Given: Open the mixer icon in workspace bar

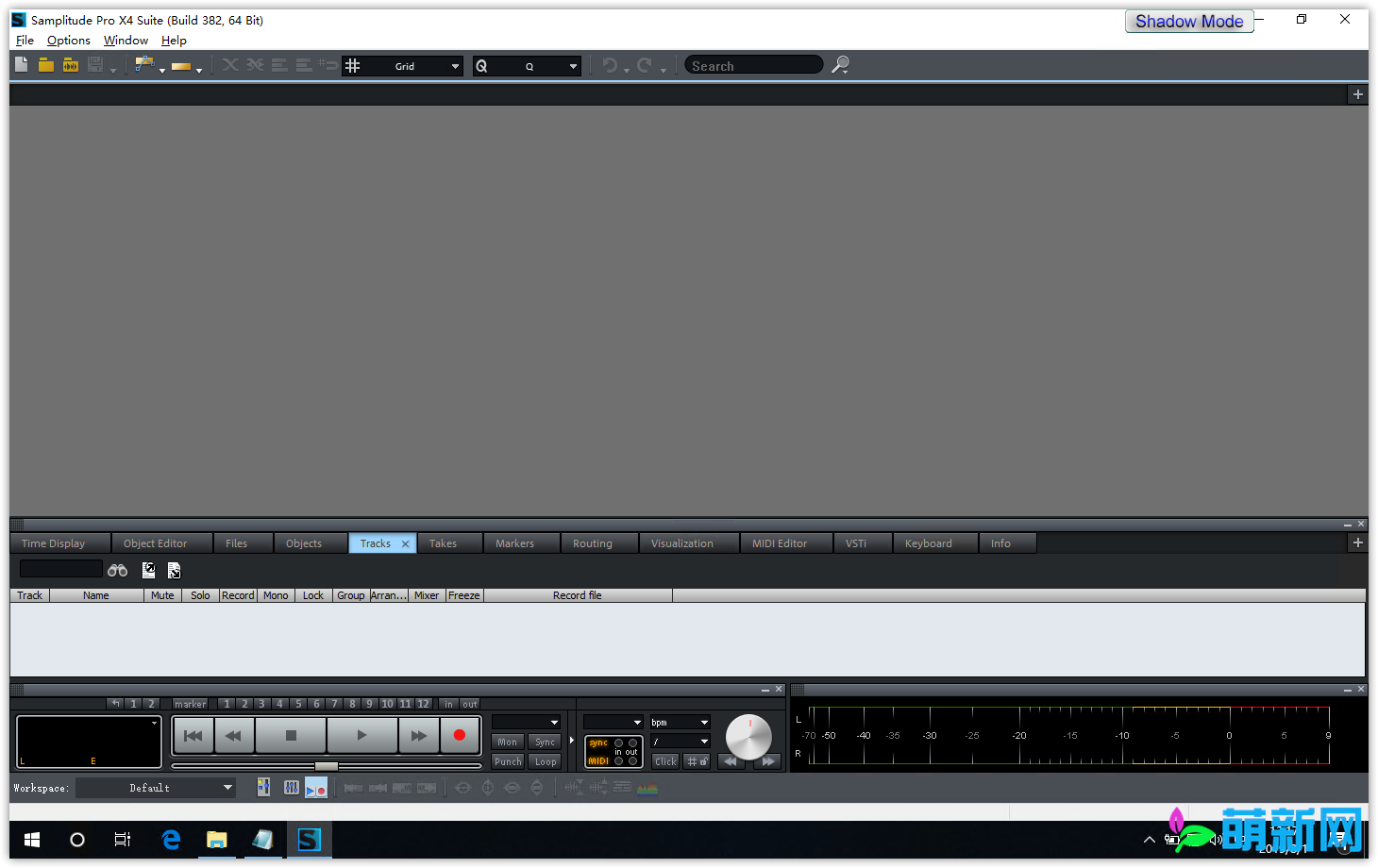Looking at the screenshot, I should coord(292,787).
